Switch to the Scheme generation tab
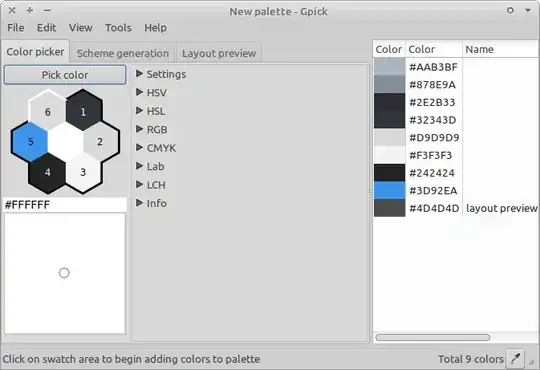Image resolution: width=540 pixels, height=370 pixels. pos(123,53)
